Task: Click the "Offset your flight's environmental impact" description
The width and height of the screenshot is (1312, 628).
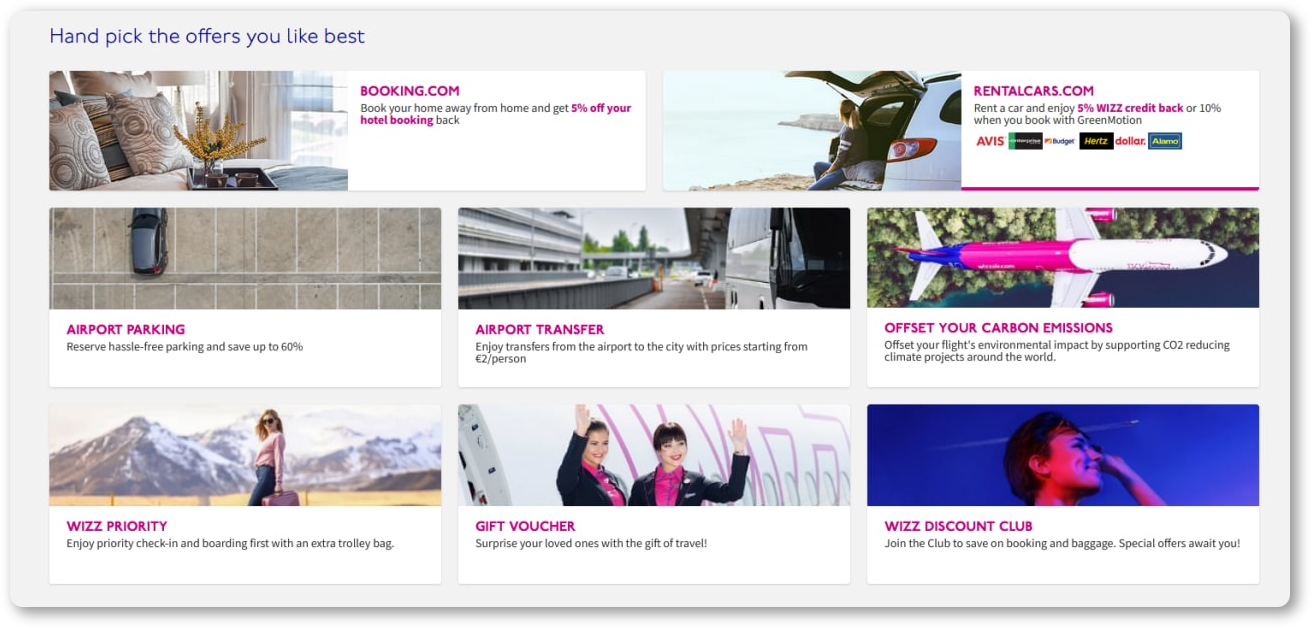Action: (1057, 351)
